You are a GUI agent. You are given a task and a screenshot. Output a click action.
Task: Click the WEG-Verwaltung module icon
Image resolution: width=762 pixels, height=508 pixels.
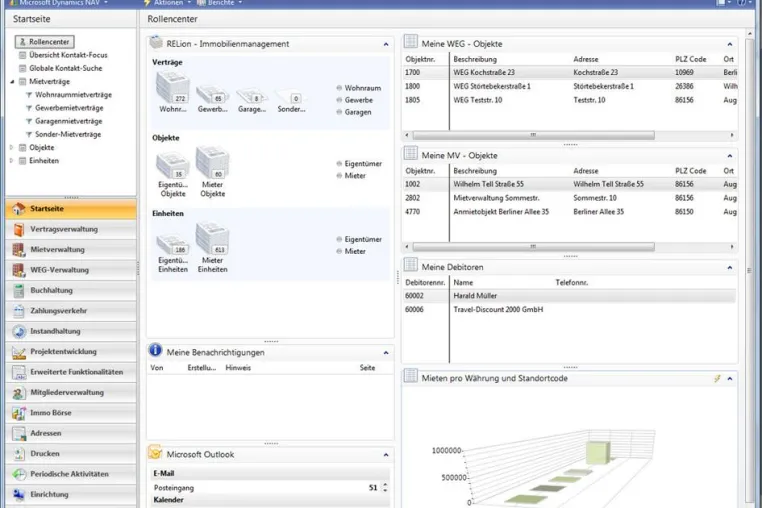(18, 270)
